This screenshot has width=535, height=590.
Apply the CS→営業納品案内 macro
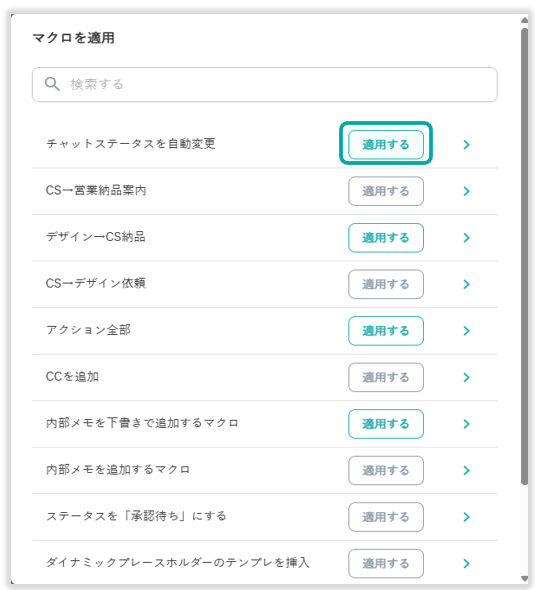pyautogui.click(x=386, y=191)
